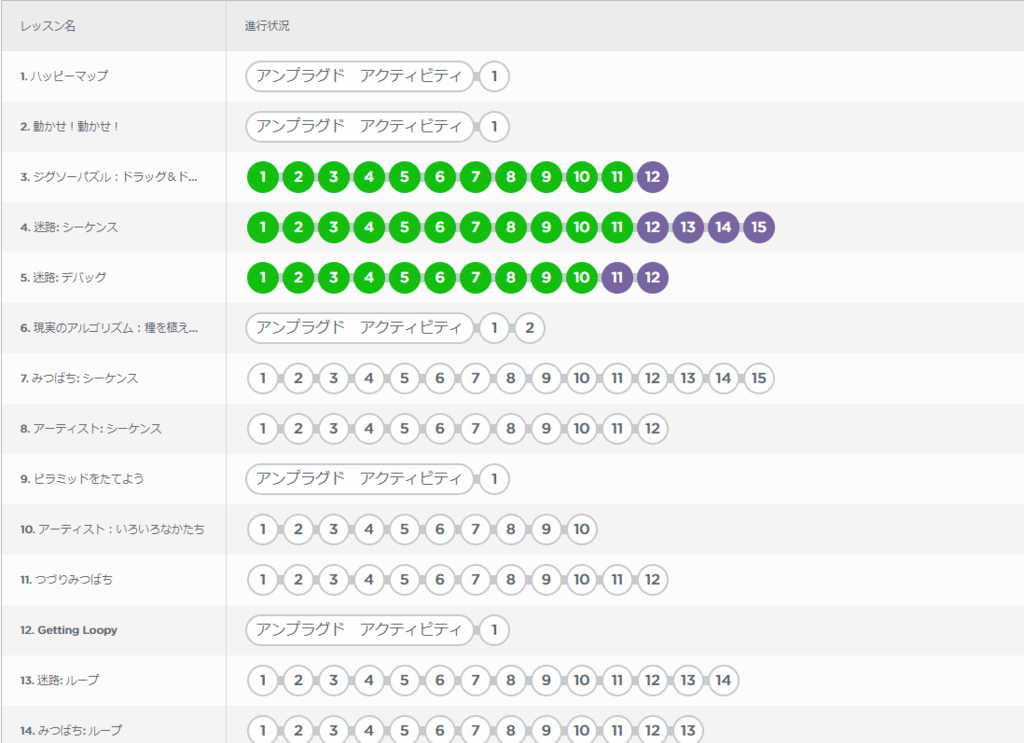Open step 1 bubble of lesson 1 ハッピーマップ

pyautogui.click(x=494, y=76)
